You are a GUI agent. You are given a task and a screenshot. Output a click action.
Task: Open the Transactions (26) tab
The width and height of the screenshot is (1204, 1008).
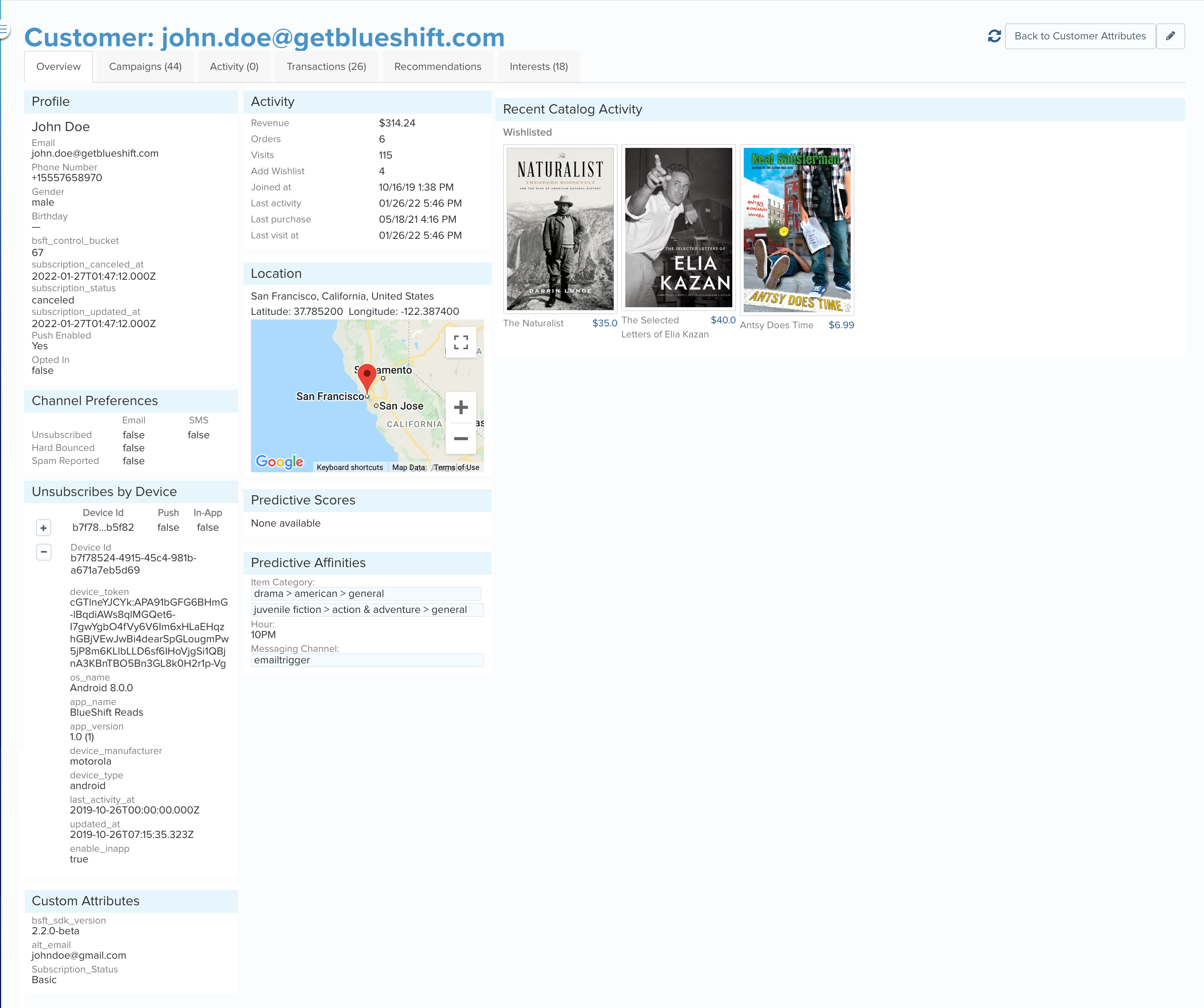[x=326, y=66]
